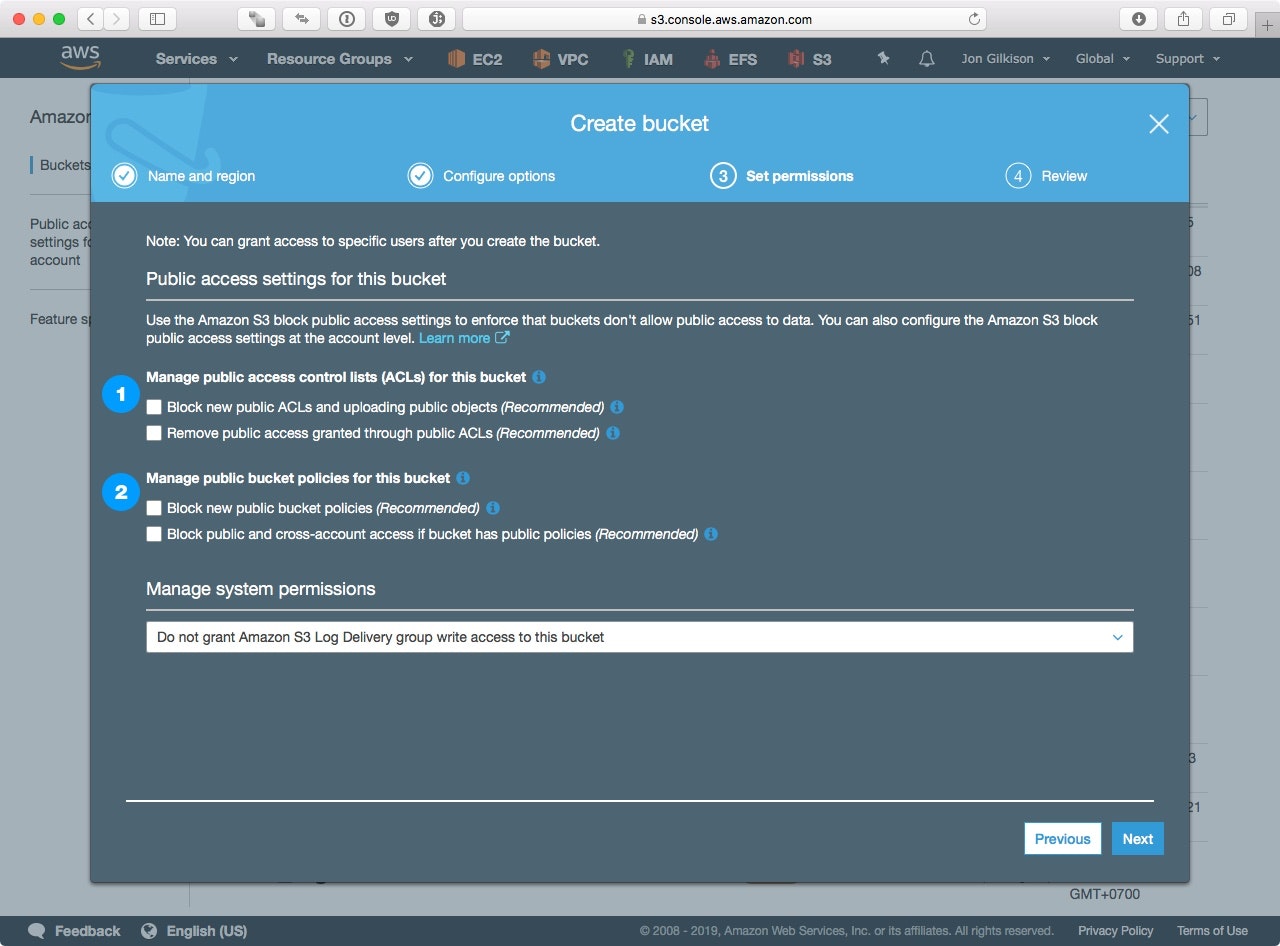
Task: Show info for Manage public ACLs heading
Action: (x=539, y=377)
